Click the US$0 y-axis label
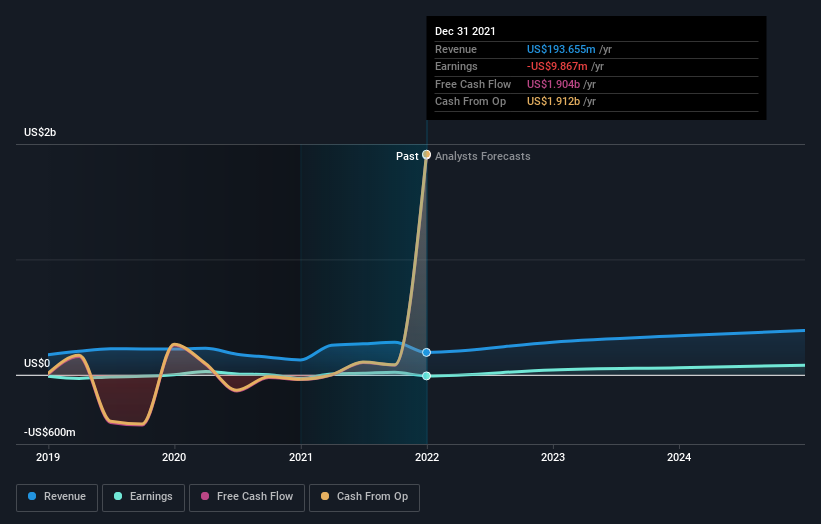The image size is (821, 524). [37, 363]
